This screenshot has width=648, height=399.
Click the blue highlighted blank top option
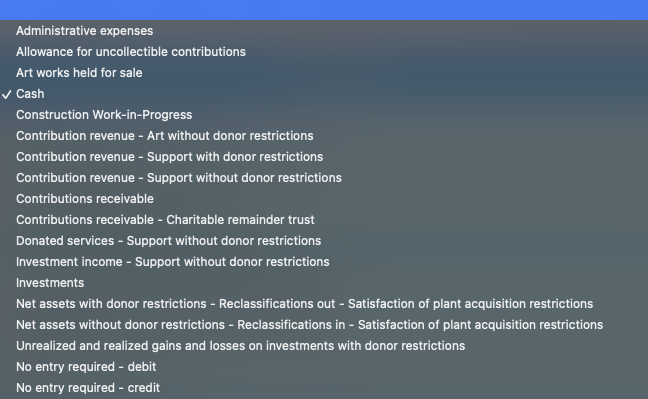(324, 10)
